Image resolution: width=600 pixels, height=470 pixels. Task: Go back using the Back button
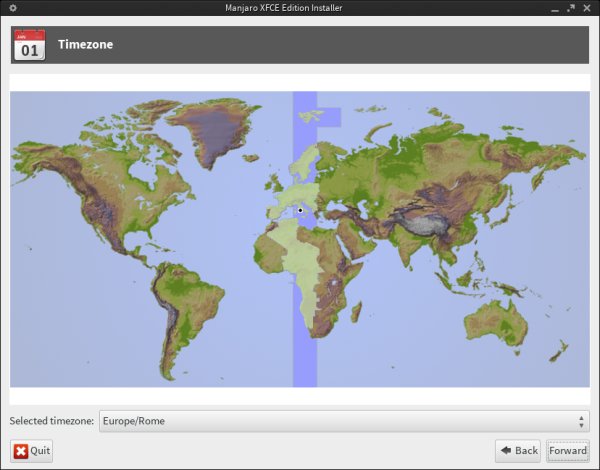[x=518, y=451]
